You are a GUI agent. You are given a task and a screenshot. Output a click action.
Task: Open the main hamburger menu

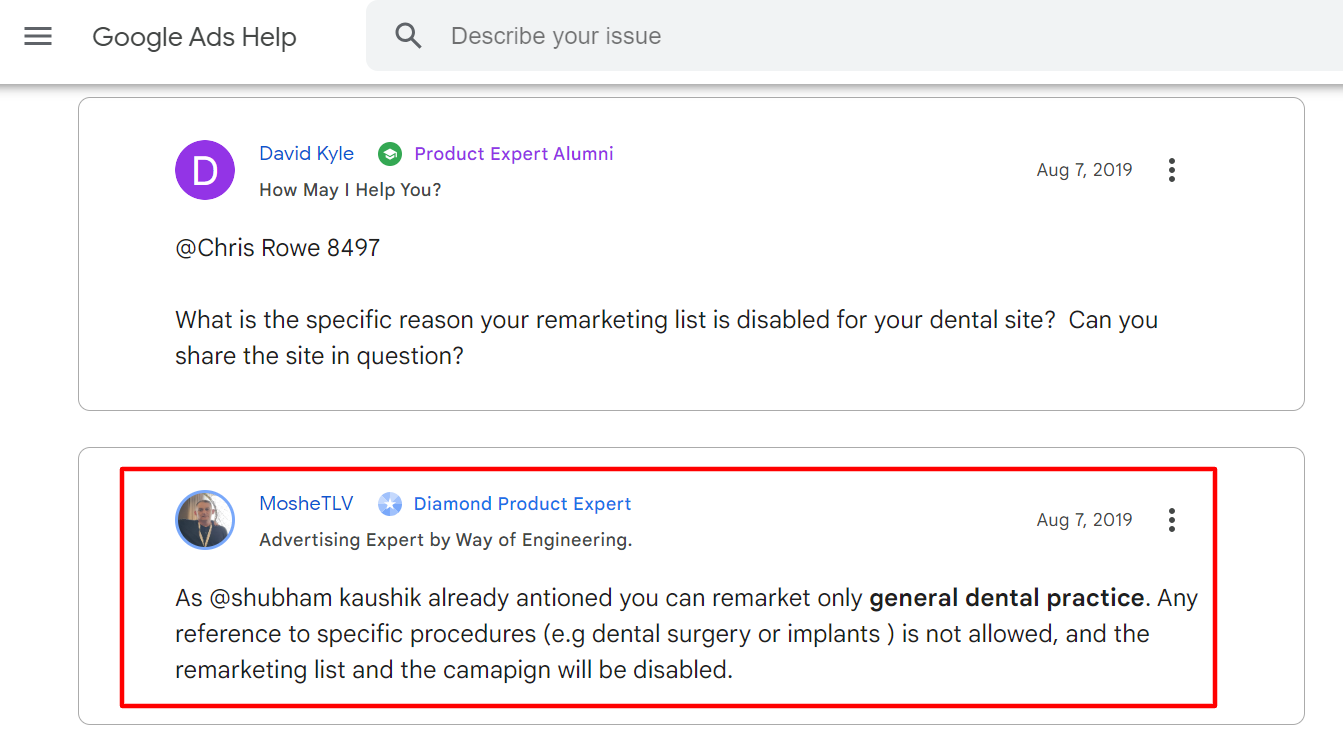coord(38,37)
